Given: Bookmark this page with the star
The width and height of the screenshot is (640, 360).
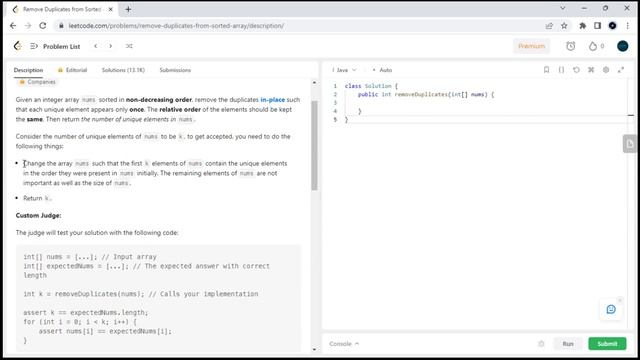Looking at the screenshot, I should pyautogui.click(x=564, y=25).
